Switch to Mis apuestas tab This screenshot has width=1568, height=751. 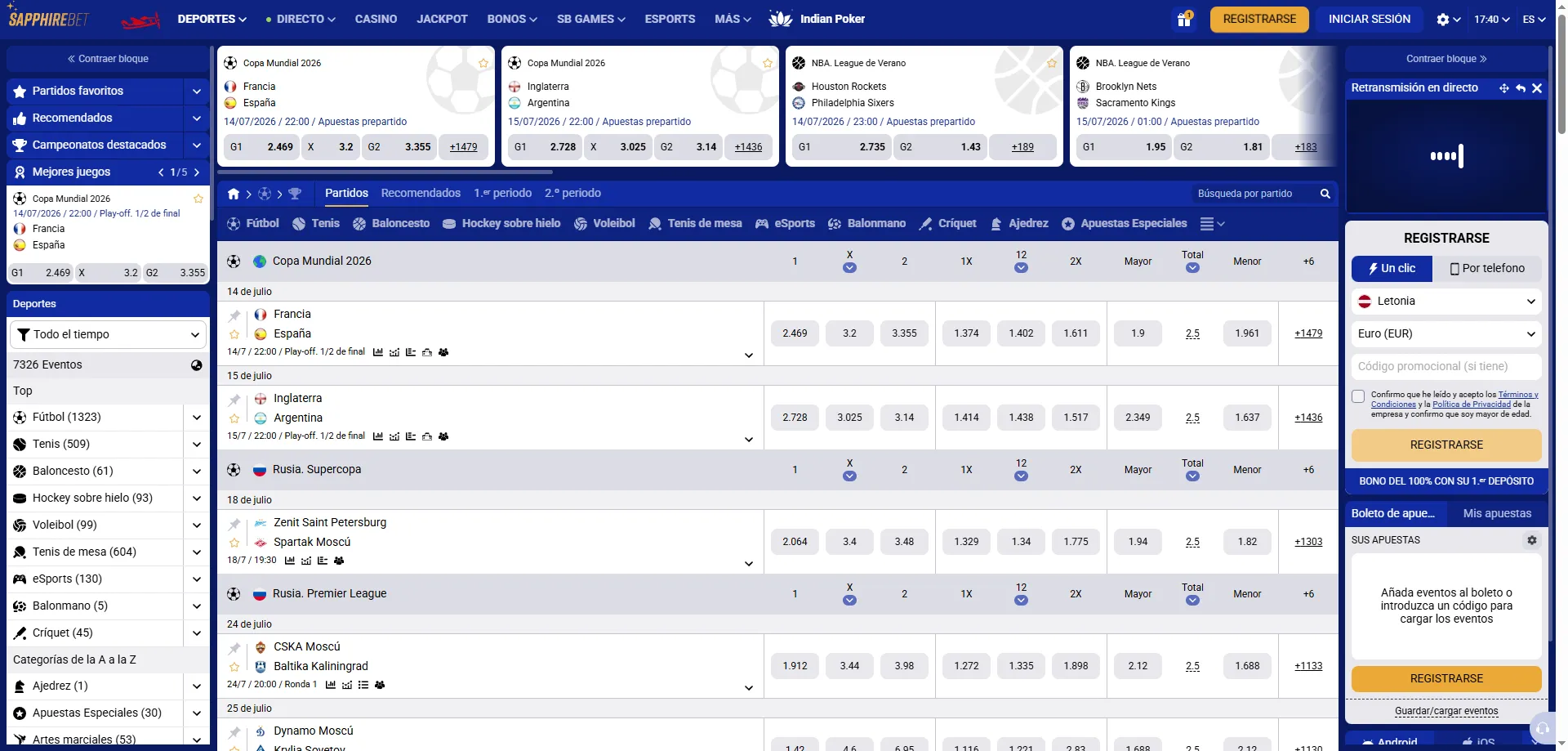pos(1497,514)
